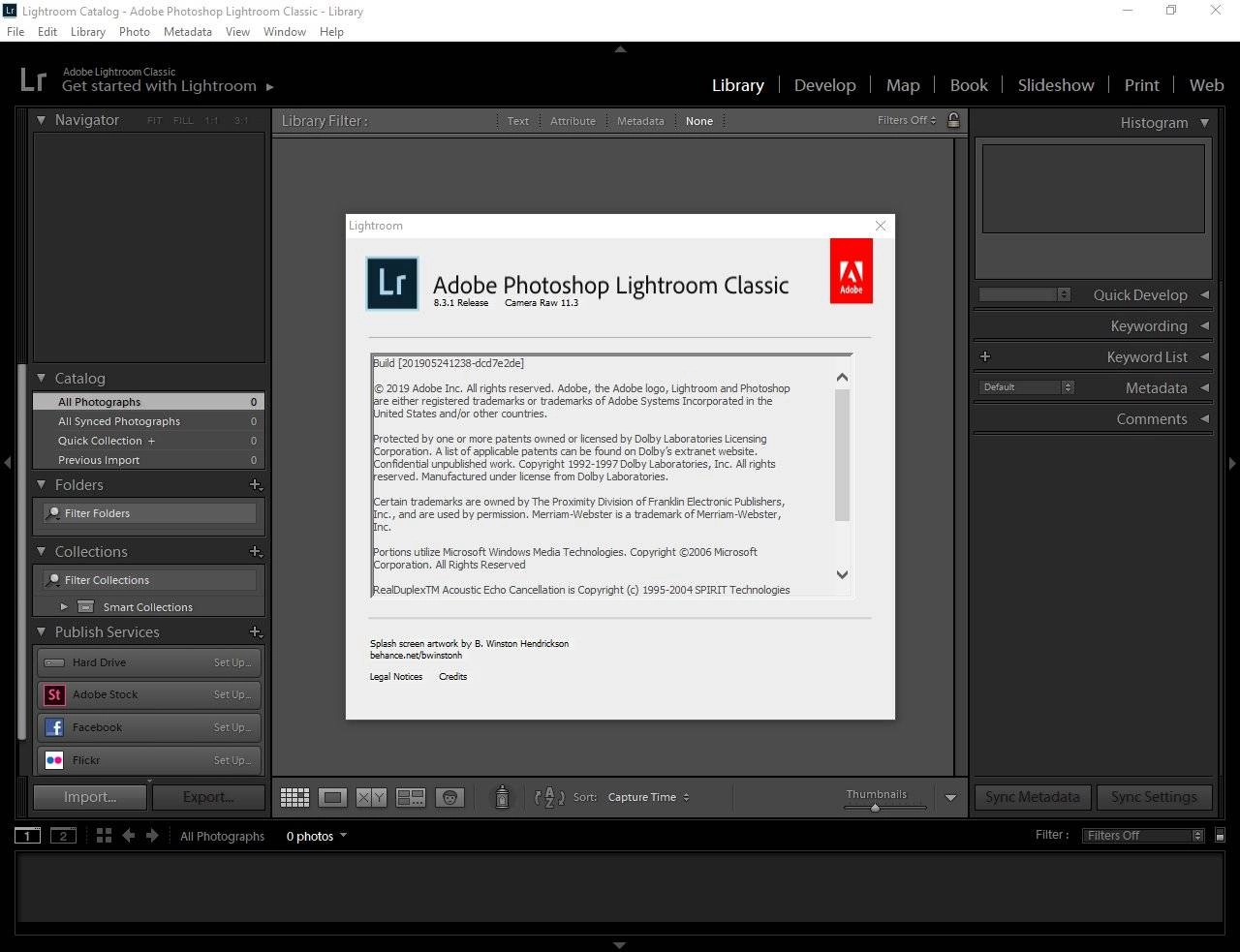Collapse the Catalog panel

(x=41, y=378)
